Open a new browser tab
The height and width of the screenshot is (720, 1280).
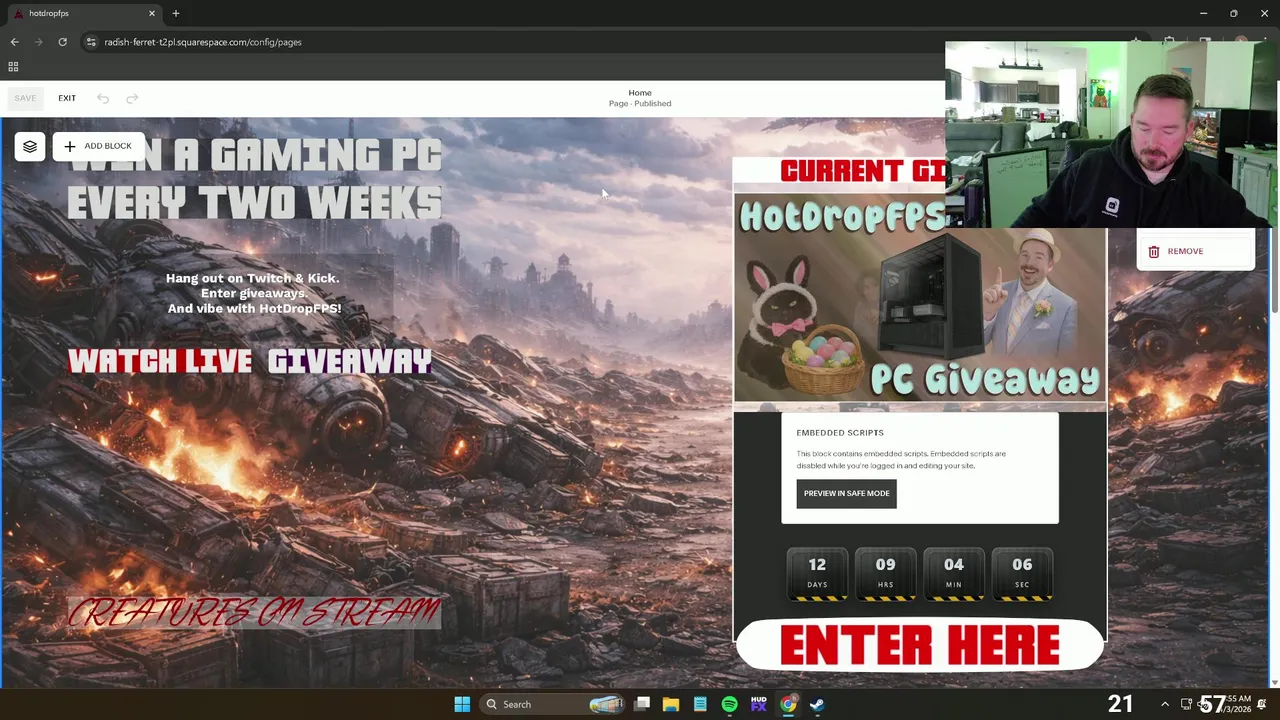(176, 13)
